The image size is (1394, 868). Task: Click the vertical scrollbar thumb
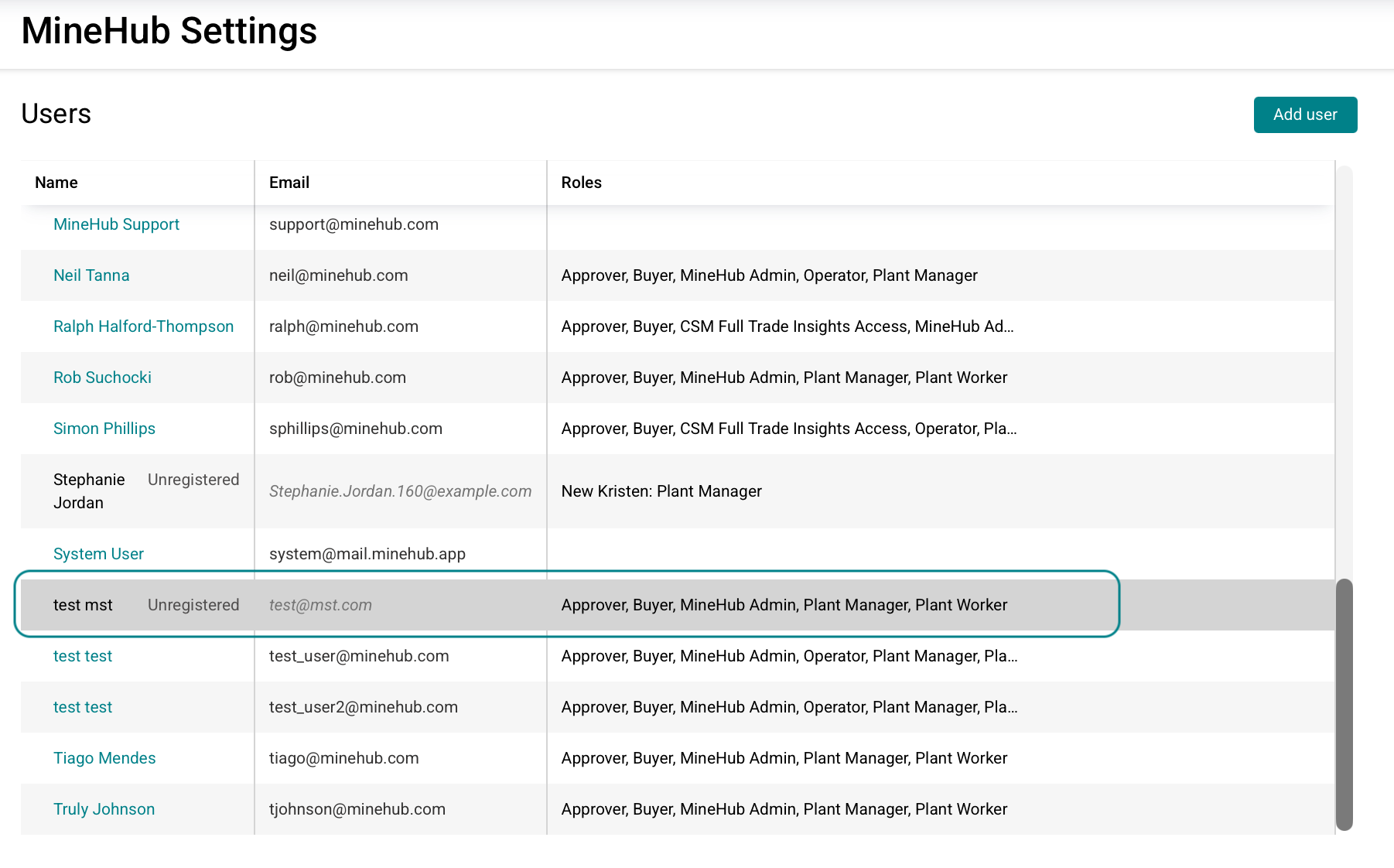click(1344, 704)
